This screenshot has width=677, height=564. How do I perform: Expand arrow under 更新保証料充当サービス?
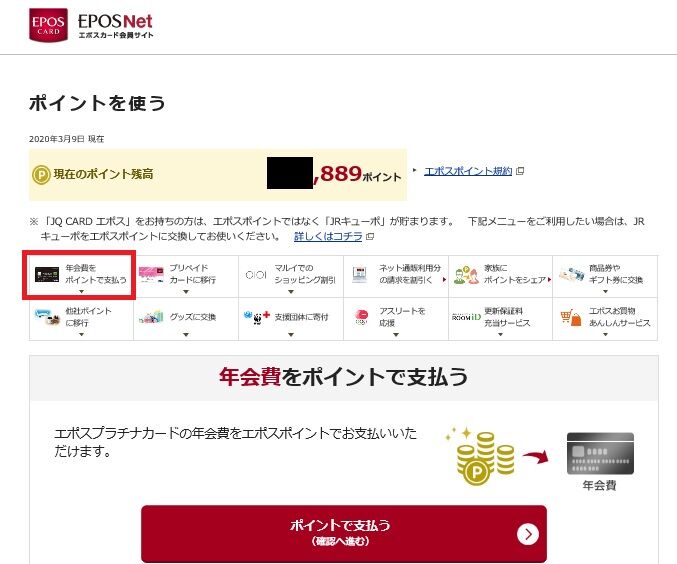tap(500, 334)
